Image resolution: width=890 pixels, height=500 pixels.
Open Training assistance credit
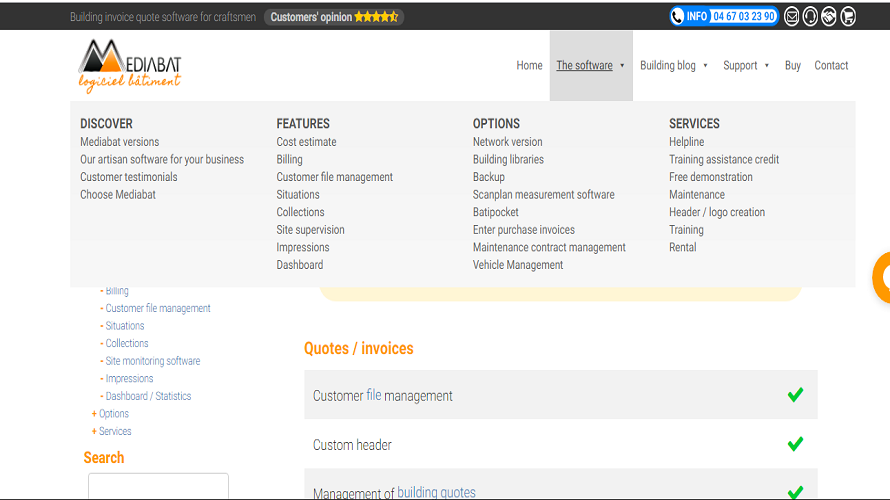(x=724, y=159)
